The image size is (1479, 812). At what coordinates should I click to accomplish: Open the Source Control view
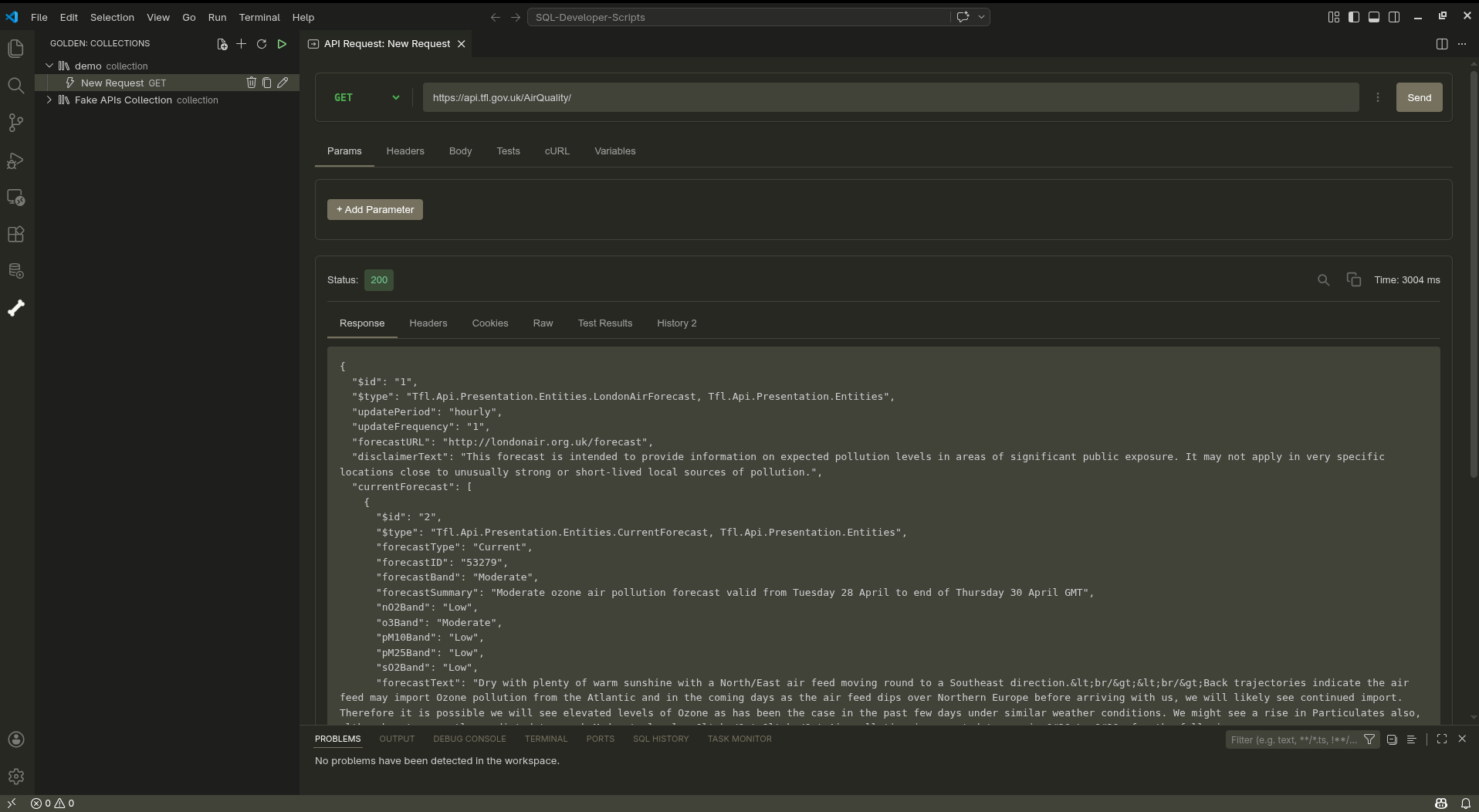pyautogui.click(x=16, y=123)
